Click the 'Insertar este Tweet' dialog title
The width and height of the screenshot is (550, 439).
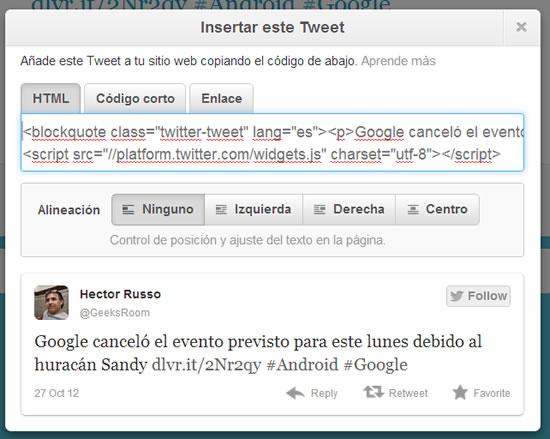pyautogui.click(x=273, y=27)
